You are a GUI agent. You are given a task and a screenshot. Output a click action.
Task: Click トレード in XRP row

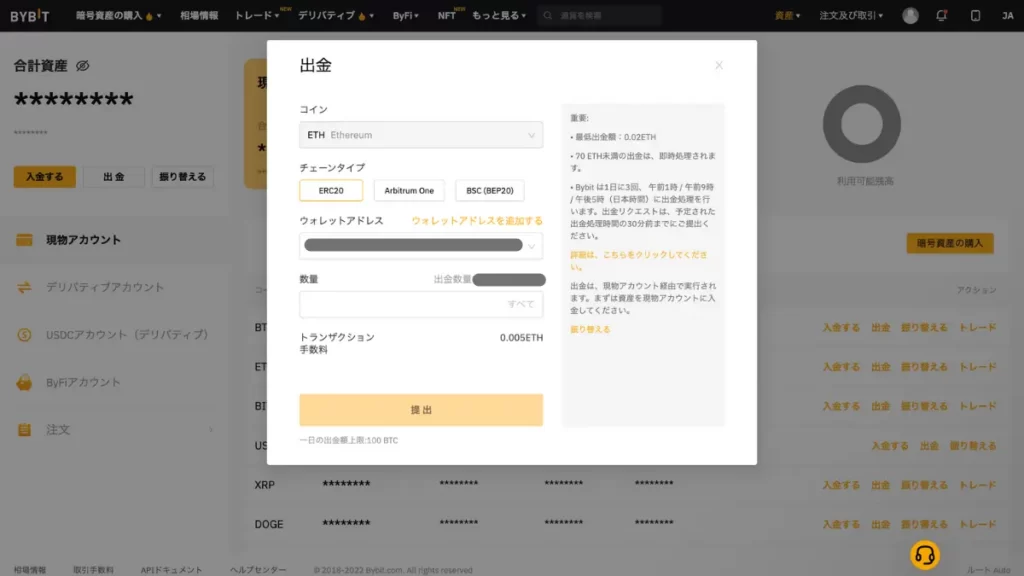(x=978, y=485)
